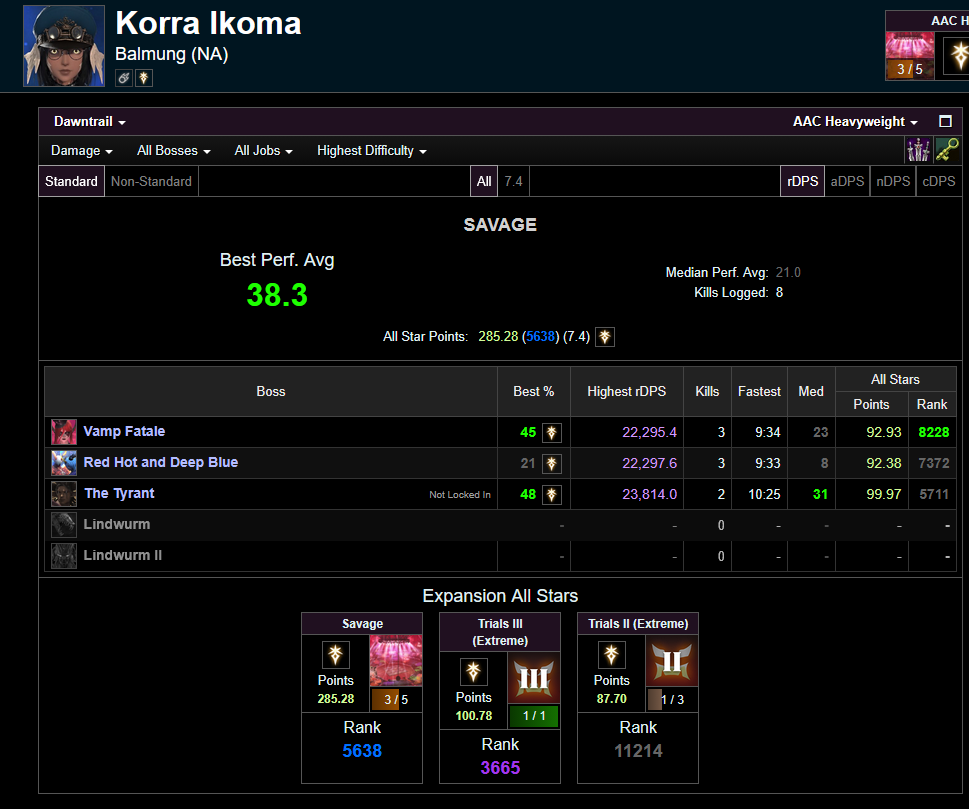Open The Tyrant boss link
969x809 pixels.
click(119, 493)
